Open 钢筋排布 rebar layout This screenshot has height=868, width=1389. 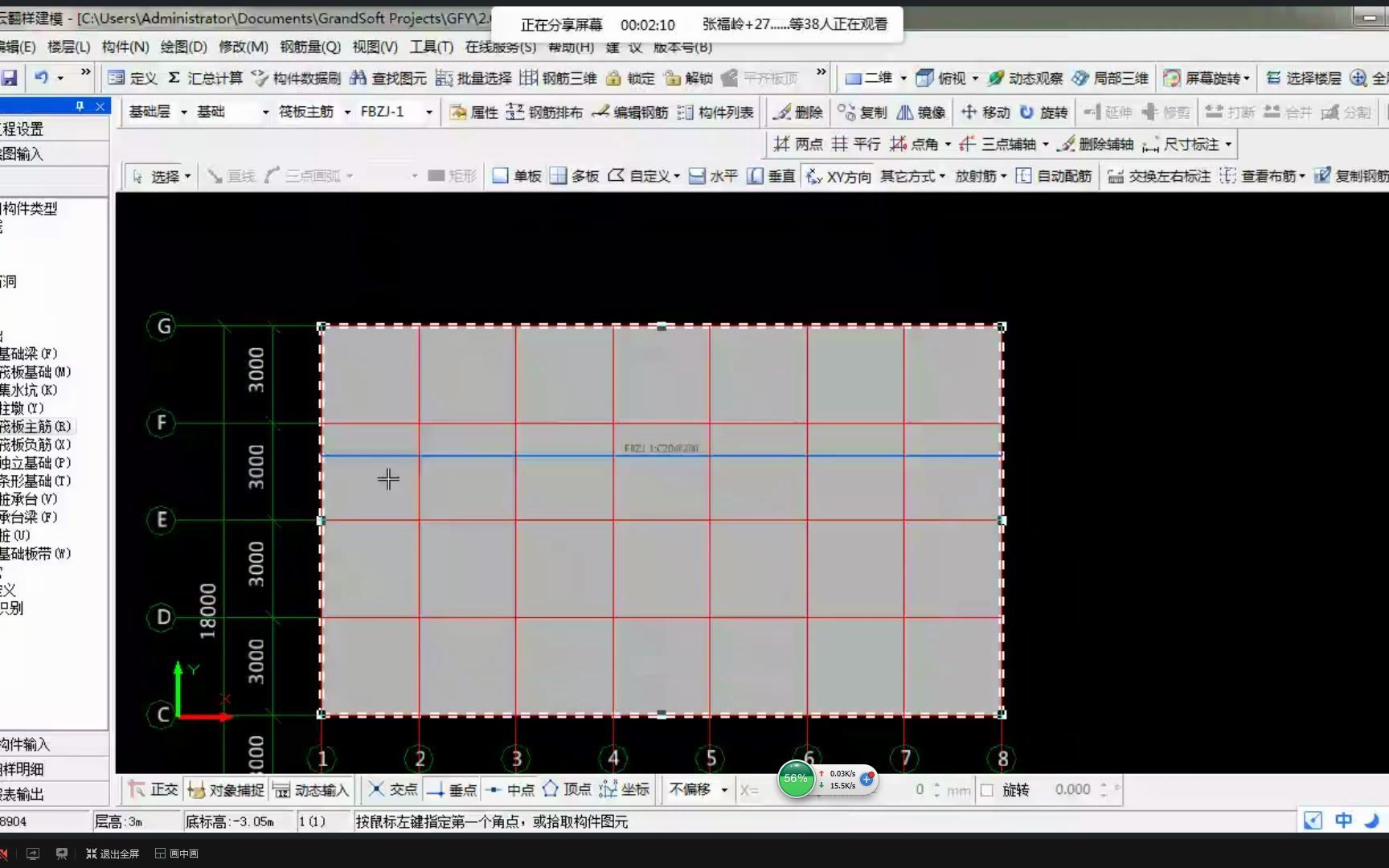tap(545, 112)
